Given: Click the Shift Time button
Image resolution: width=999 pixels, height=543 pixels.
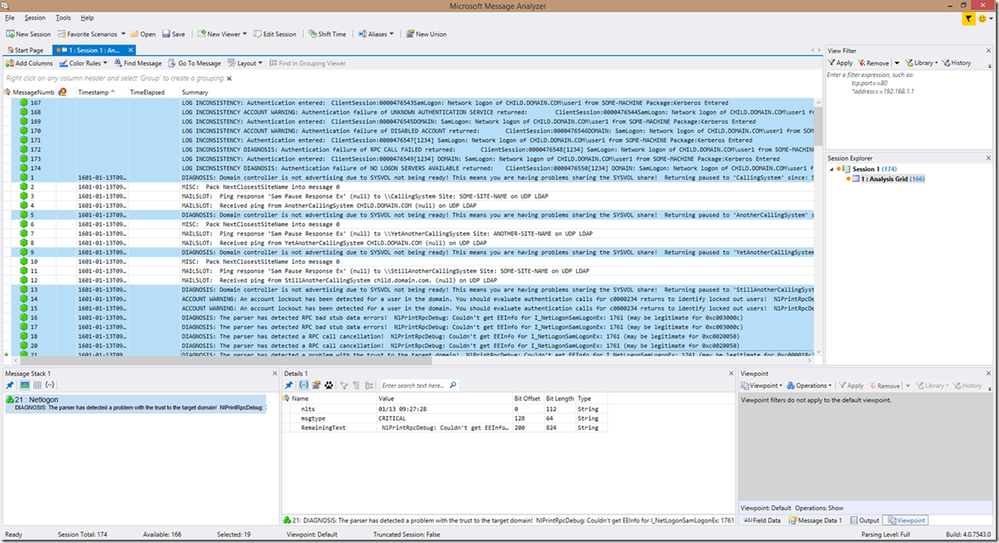Looking at the screenshot, I should coord(327,34).
